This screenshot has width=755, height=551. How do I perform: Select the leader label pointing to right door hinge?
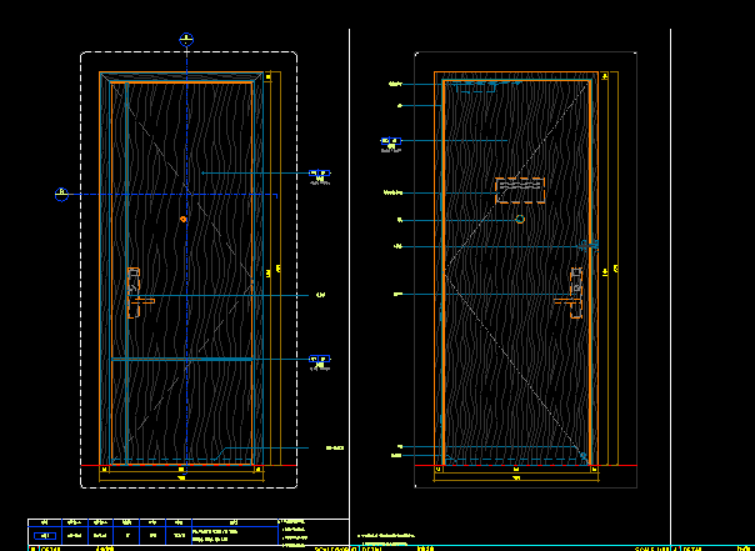click(x=398, y=246)
